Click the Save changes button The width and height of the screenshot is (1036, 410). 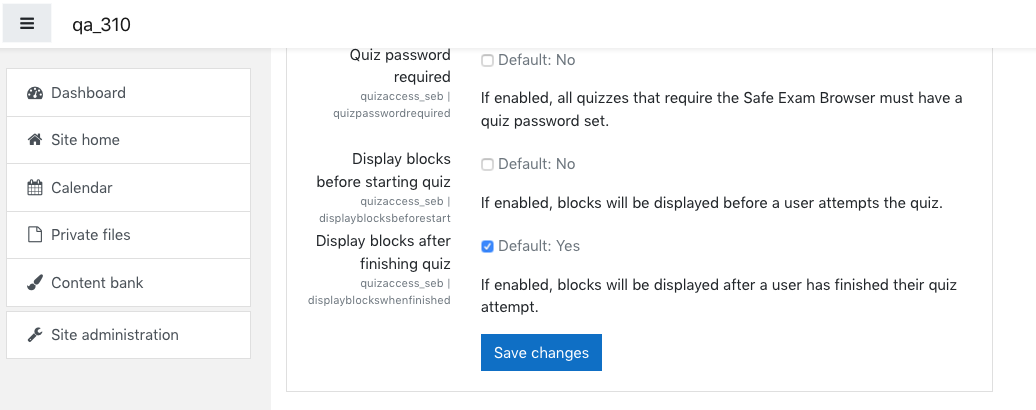tap(541, 353)
